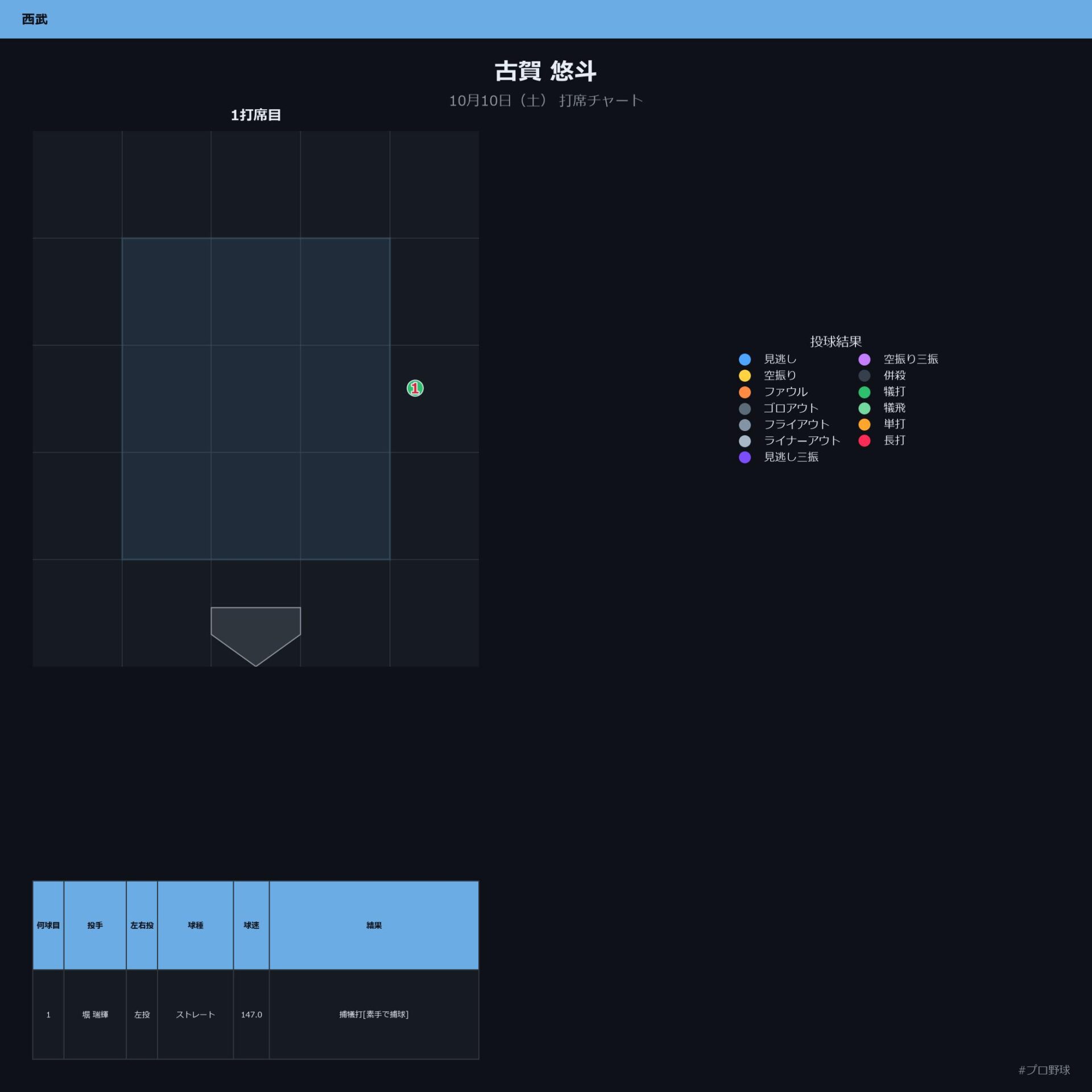Toggle the 犠打 legend entry

pyautogui.click(x=882, y=392)
